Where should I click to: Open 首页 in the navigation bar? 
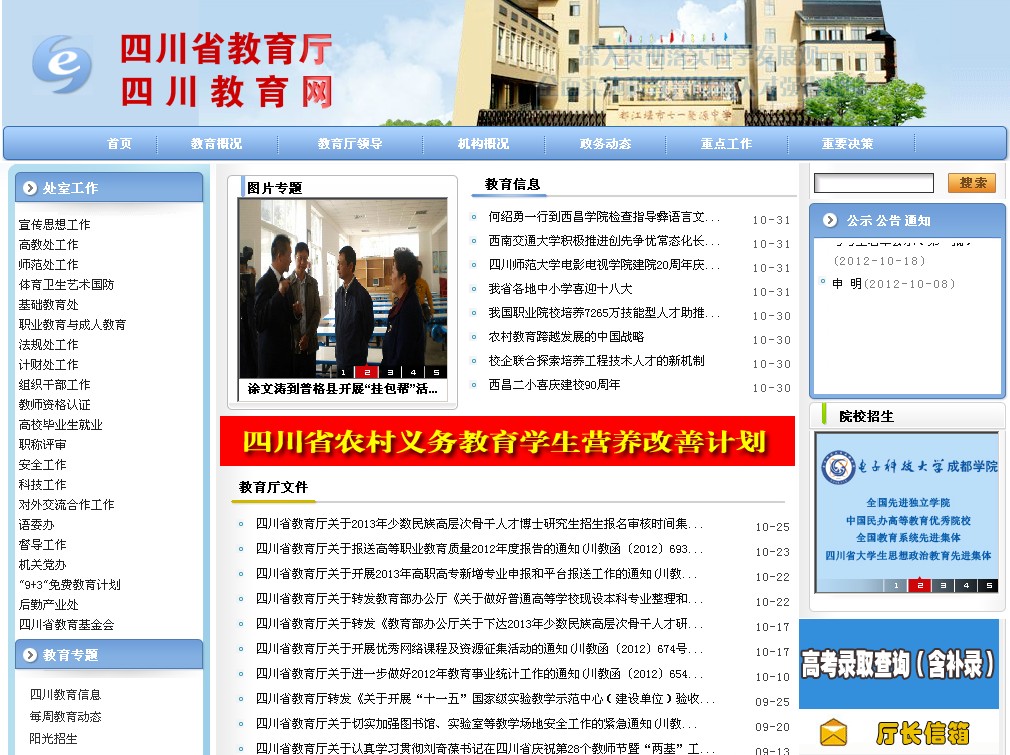tap(120, 144)
